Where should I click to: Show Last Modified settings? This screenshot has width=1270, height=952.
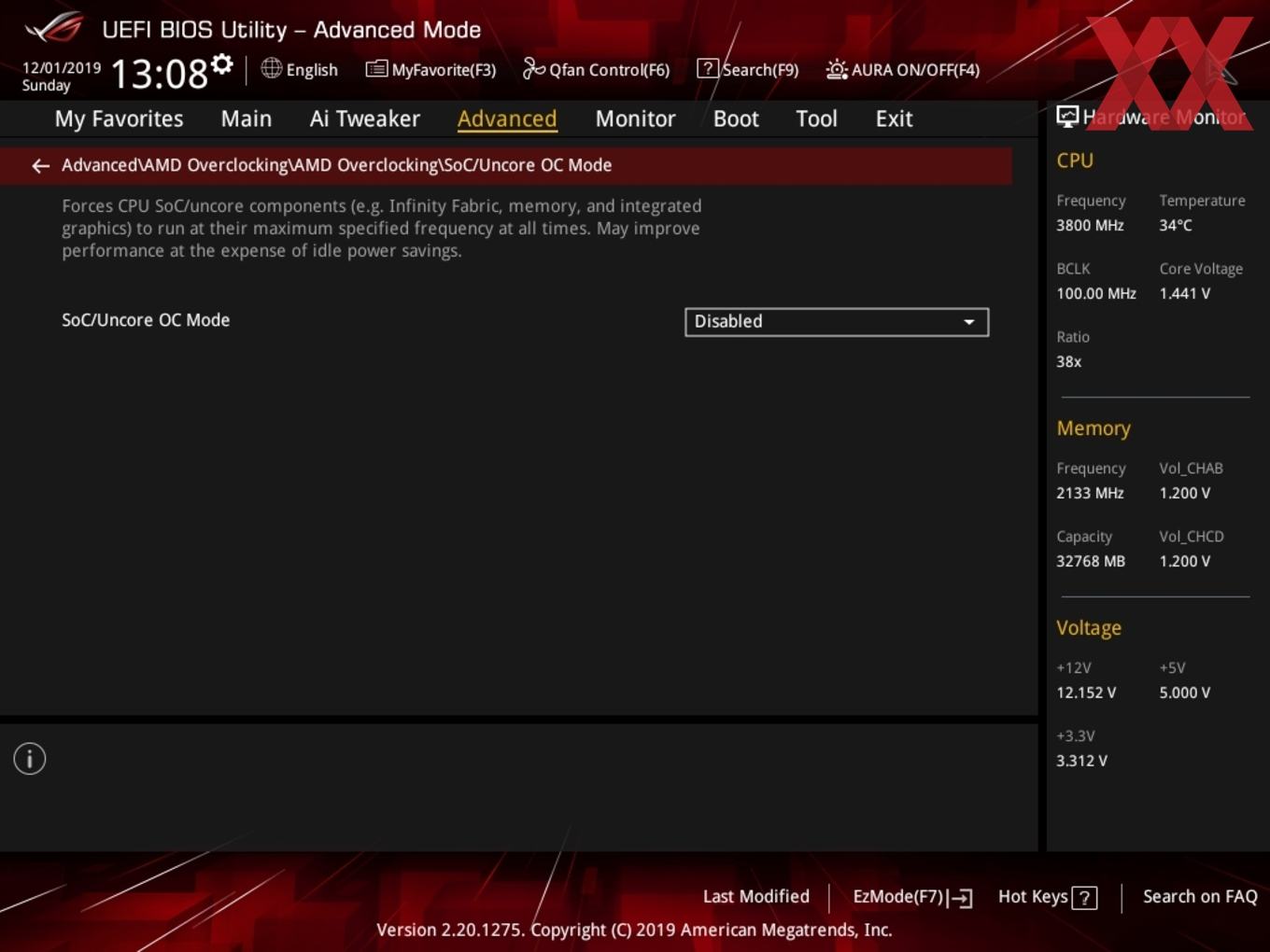(x=756, y=896)
